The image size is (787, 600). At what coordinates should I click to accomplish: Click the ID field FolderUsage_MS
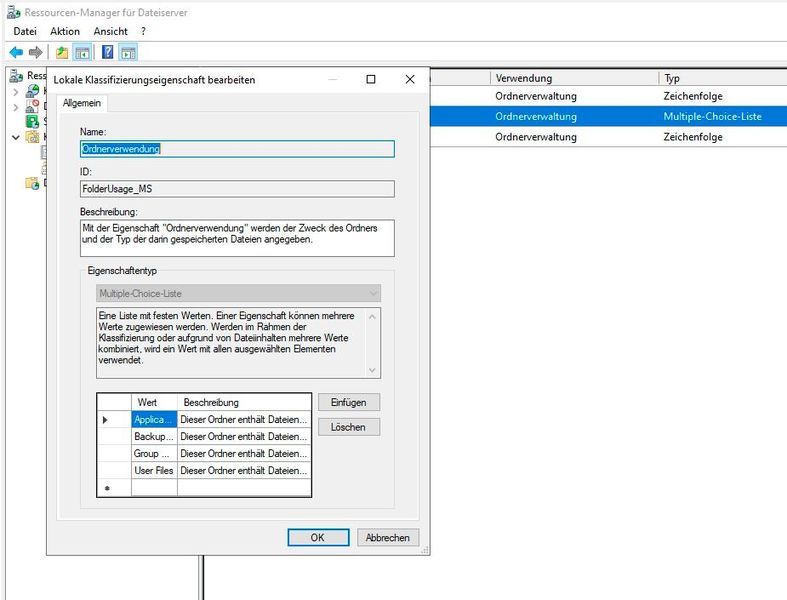tap(237, 189)
